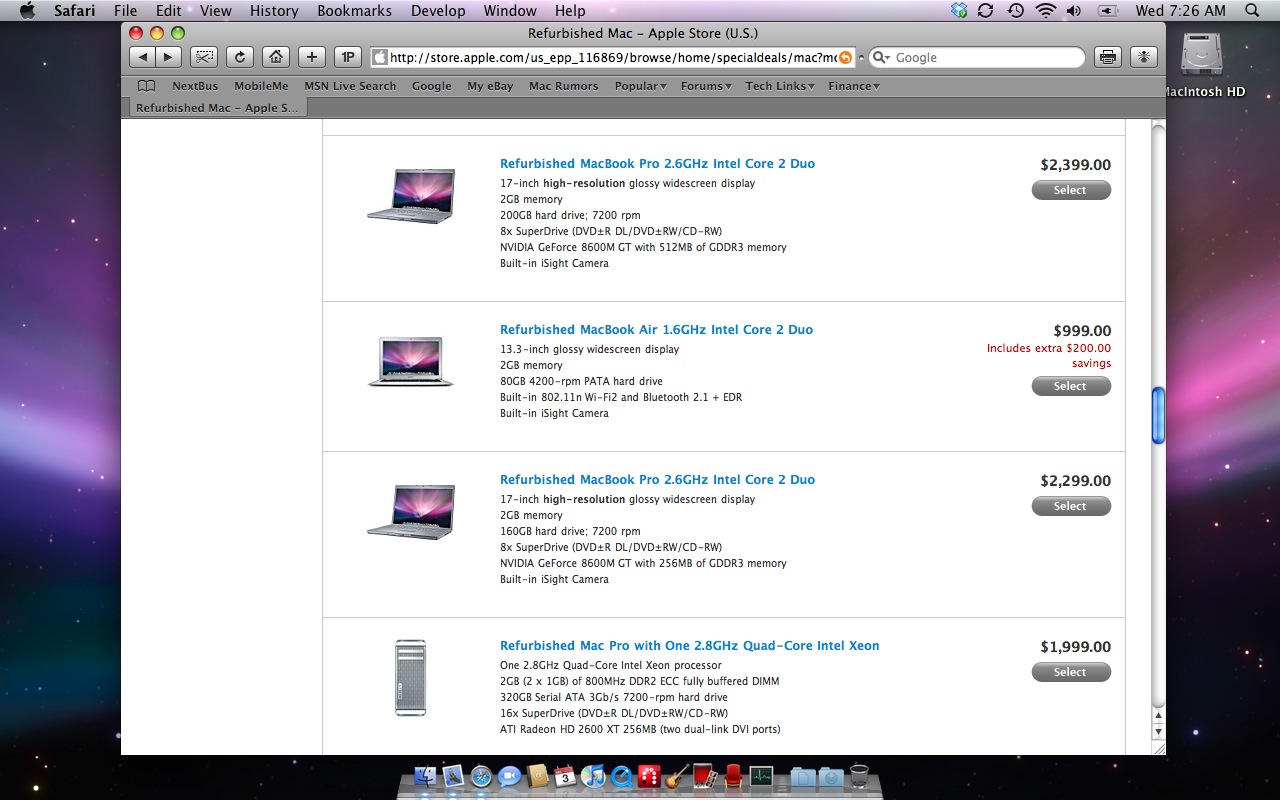Open the Trash in the Dock

(x=859, y=776)
